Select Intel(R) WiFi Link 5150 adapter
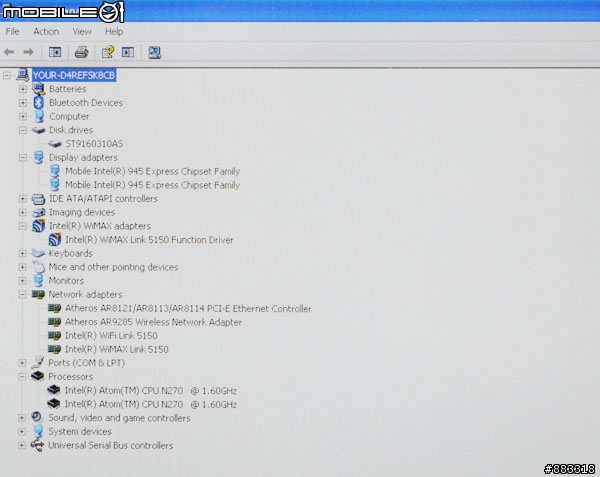Image resolution: width=600 pixels, height=477 pixels. (x=111, y=335)
